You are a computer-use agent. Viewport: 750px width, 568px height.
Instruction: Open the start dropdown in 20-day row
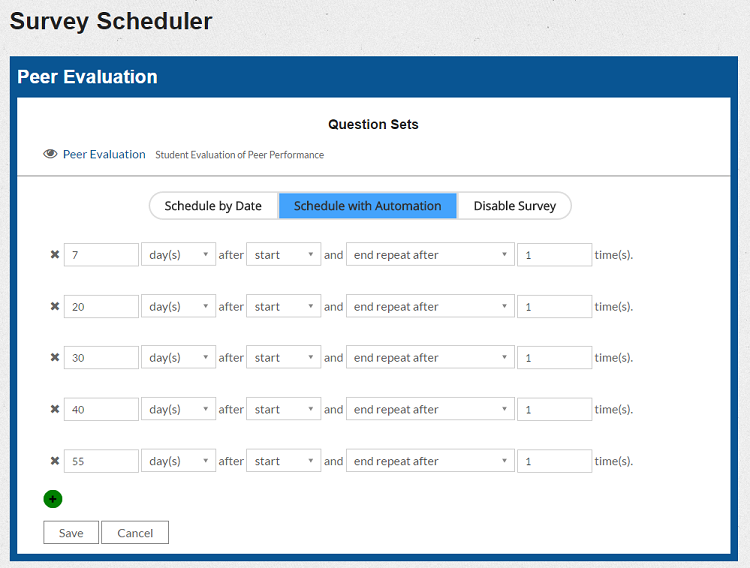(x=284, y=307)
